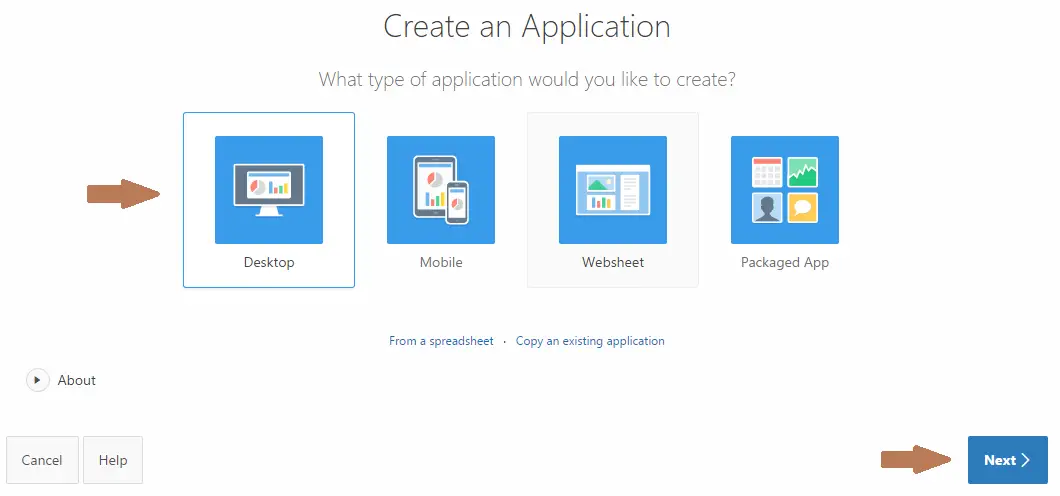This screenshot has height=496, width=1060.
Task: Click the Packaged App label text
Action: (785, 262)
